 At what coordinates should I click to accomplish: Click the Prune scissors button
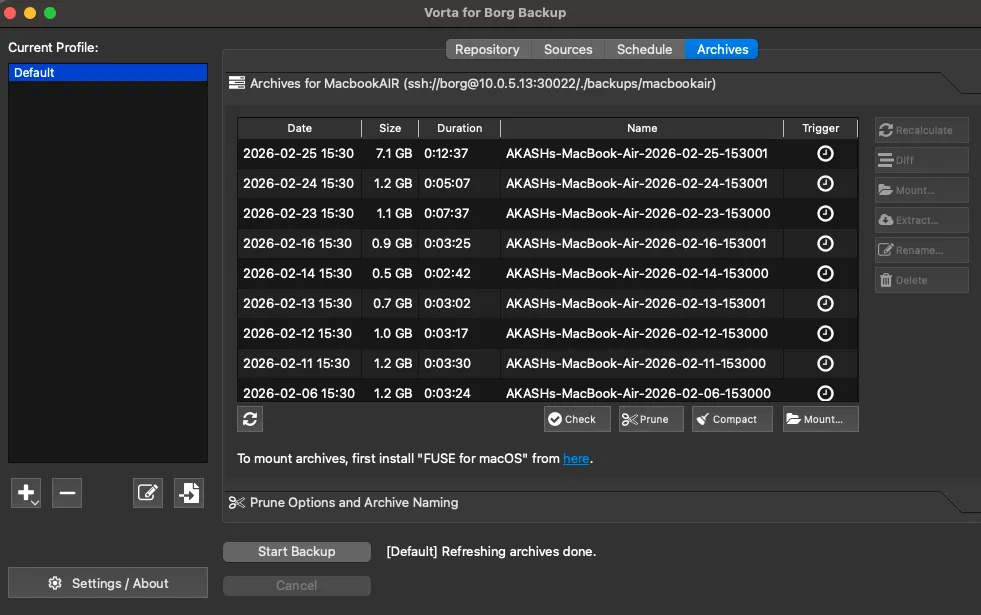point(650,419)
